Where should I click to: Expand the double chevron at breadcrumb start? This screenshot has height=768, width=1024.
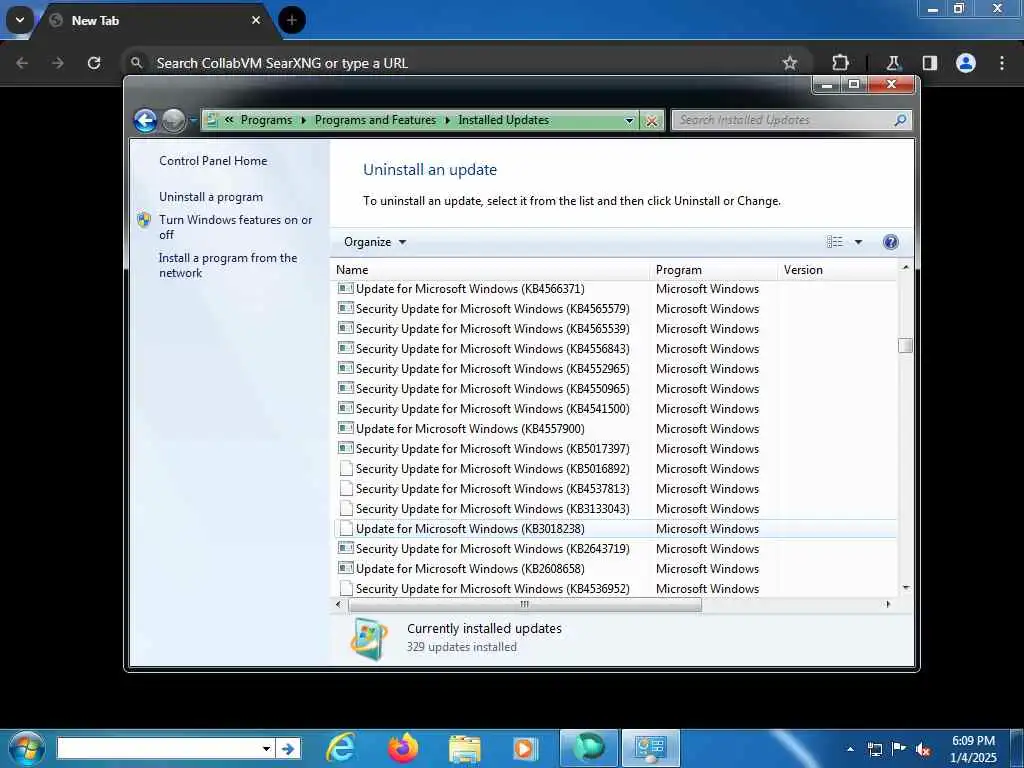[x=229, y=120]
